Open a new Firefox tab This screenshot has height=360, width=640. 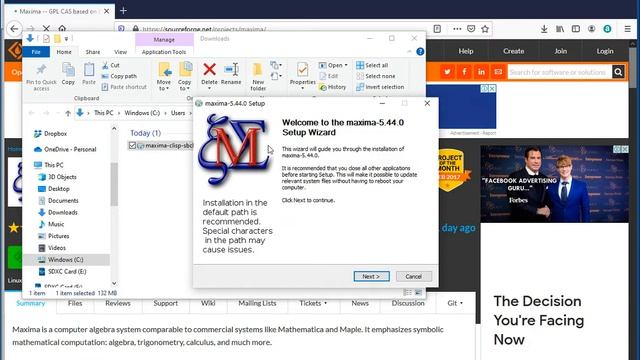coord(123,11)
